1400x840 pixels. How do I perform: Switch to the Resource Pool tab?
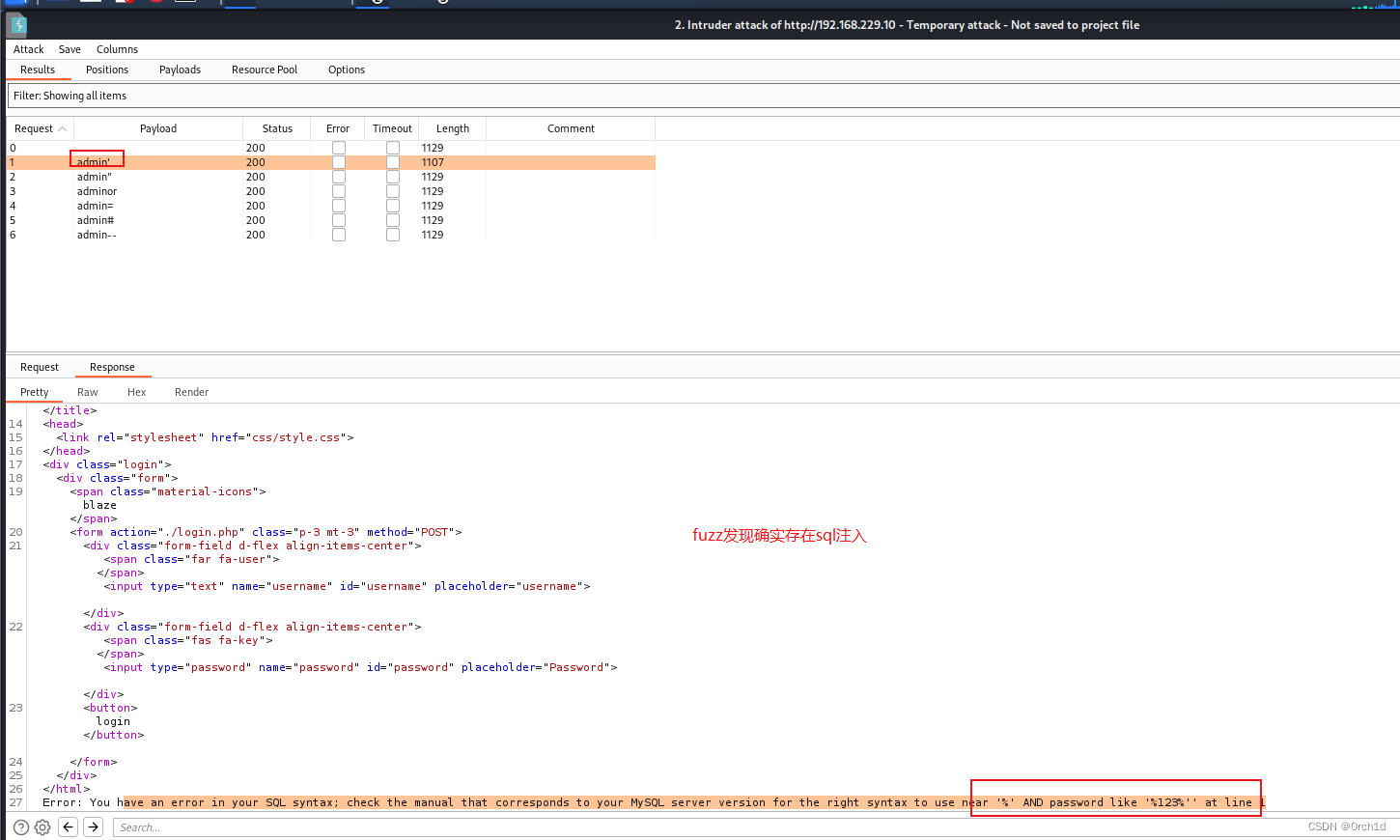click(x=265, y=70)
